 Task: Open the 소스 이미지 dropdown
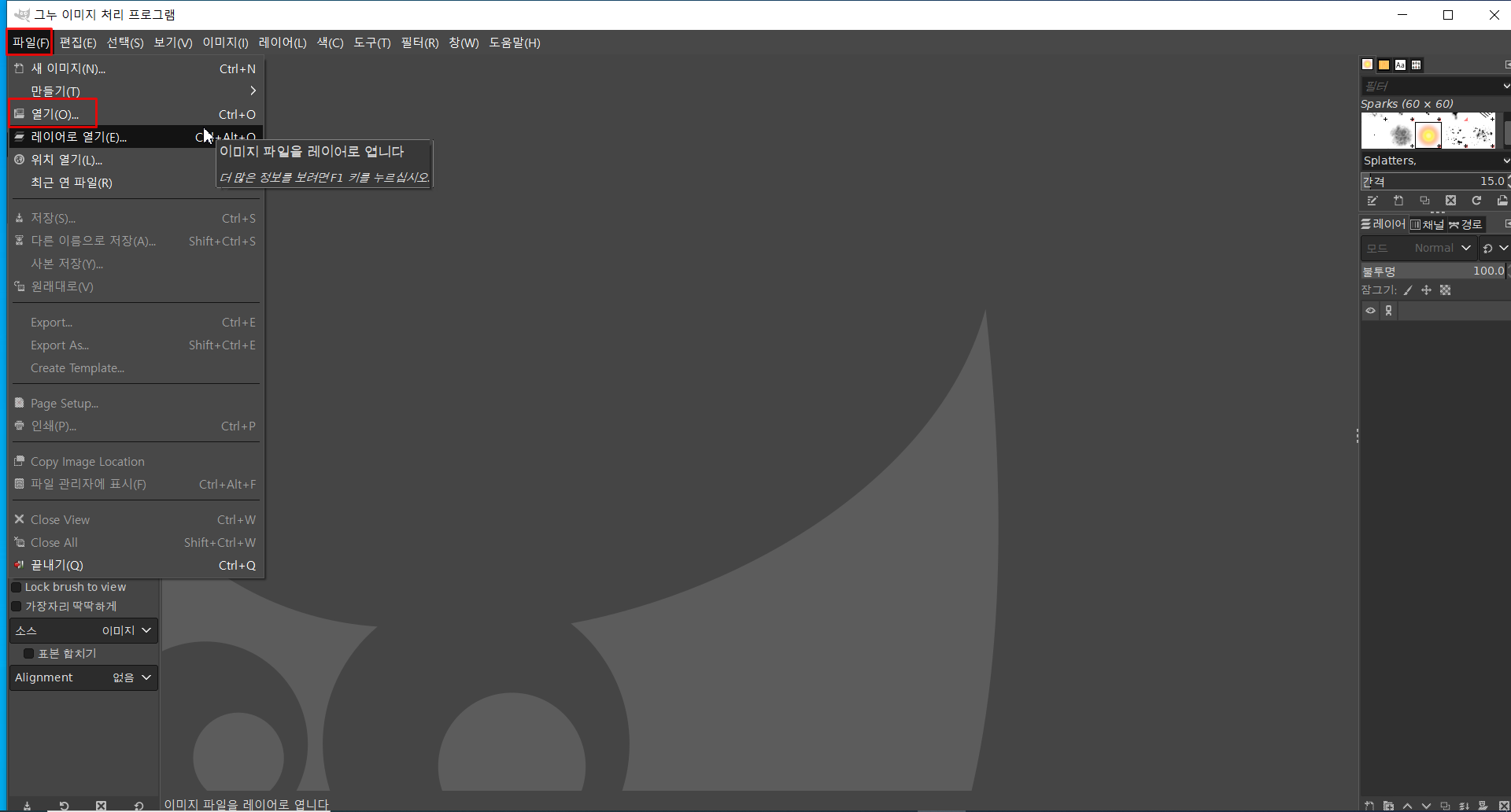83,630
